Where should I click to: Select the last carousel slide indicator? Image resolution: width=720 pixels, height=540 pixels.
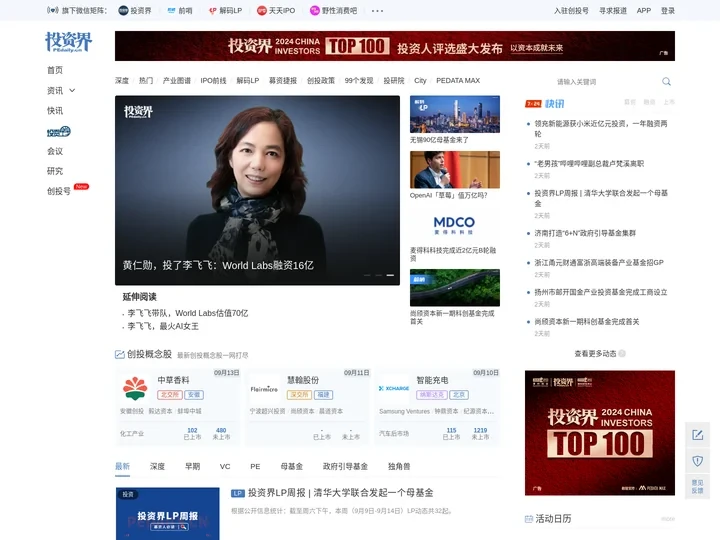pyautogui.click(x=390, y=275)
